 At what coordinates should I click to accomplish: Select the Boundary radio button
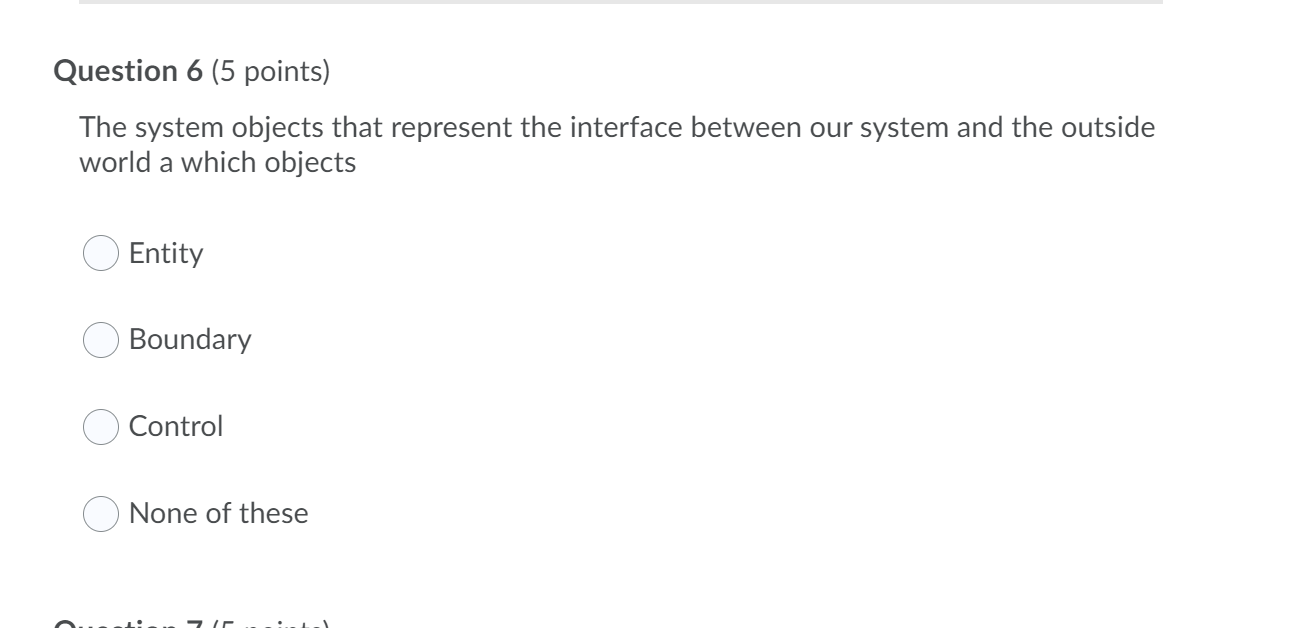click(x=100, y=341)
